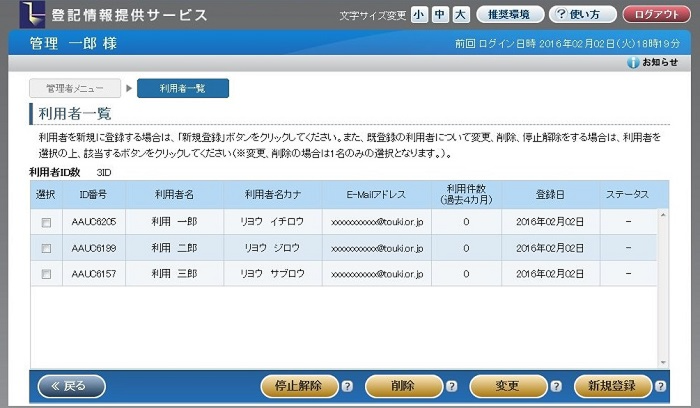The width and height of the screenshot is (700, 408).
Task: Click help icon next to 新規登録
Action: 660,386
